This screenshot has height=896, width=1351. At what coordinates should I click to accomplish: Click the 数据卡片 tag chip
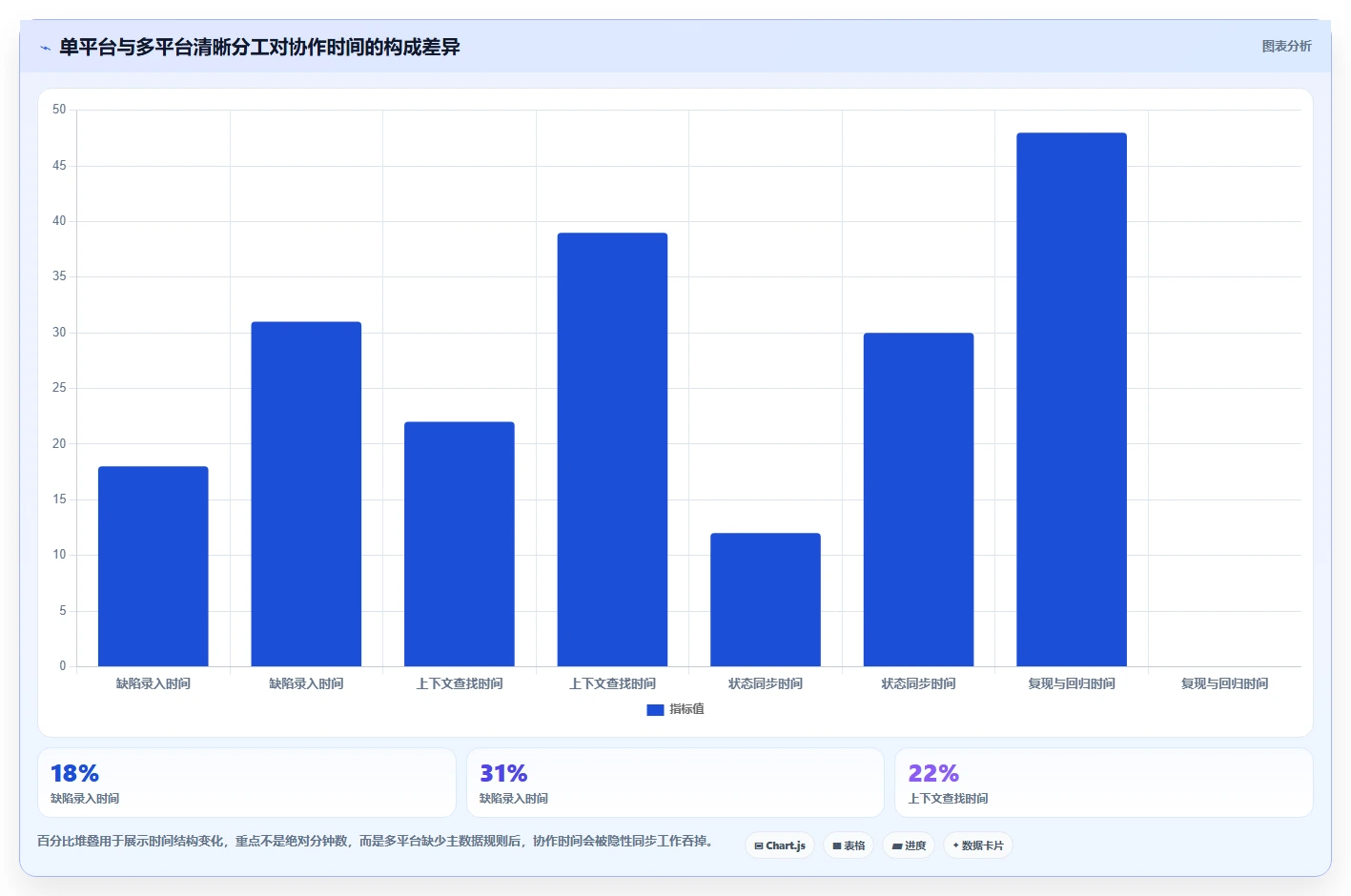pos(978,845)
